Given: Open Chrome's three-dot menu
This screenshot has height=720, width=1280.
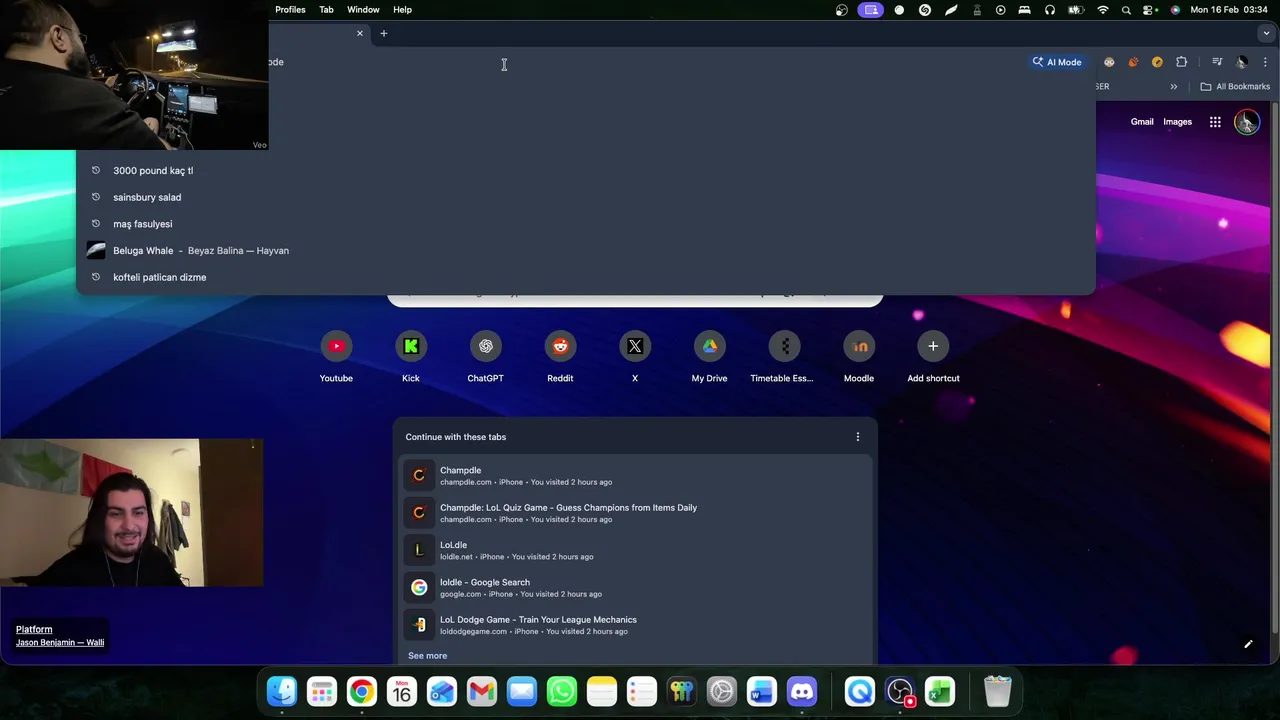Looking at the screenshot, I should (1265, 62).
